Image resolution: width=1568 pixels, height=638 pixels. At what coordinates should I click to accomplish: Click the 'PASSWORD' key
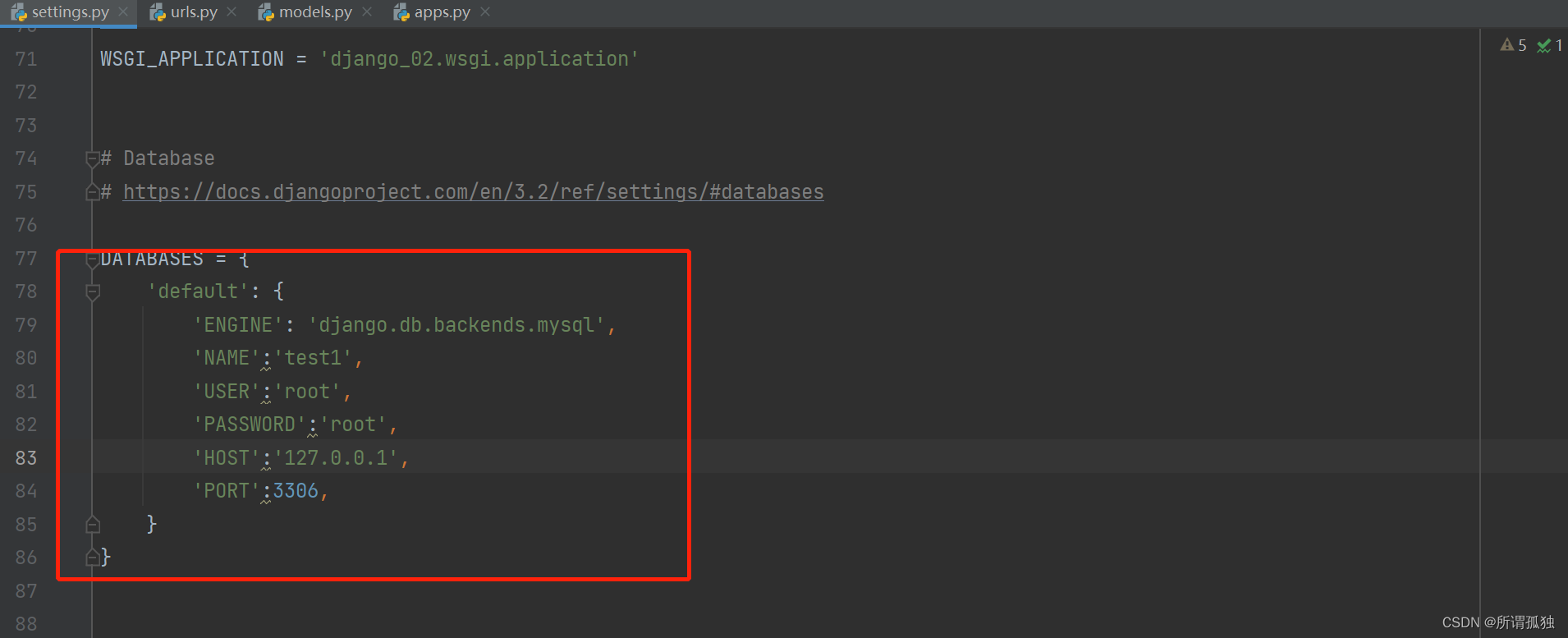[x=250, y=425]
